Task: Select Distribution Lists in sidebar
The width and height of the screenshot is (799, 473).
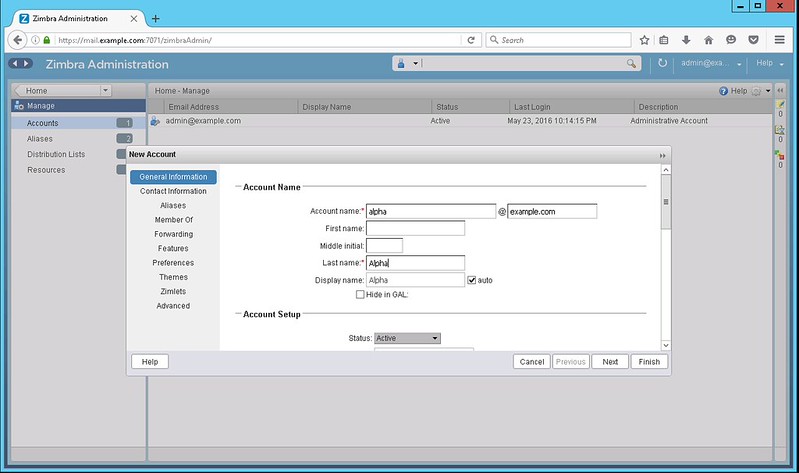Action: (x=56, y=154)
